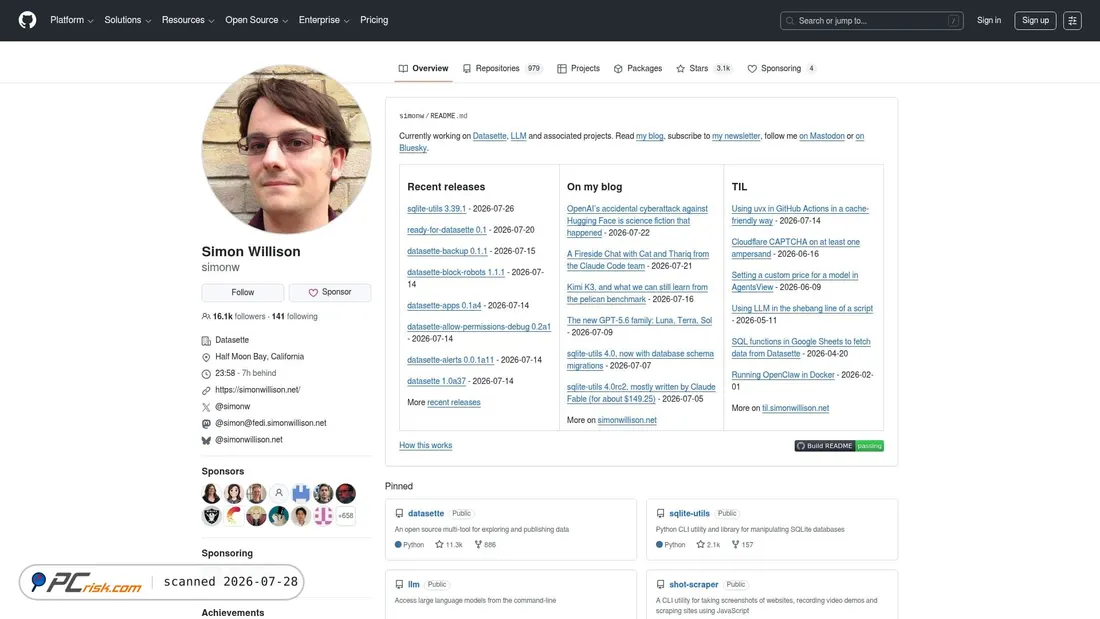Open datasette-backup 0.1.1 release
The width and height of the screenshot is (1100, 619).
(x=447, y=251)
